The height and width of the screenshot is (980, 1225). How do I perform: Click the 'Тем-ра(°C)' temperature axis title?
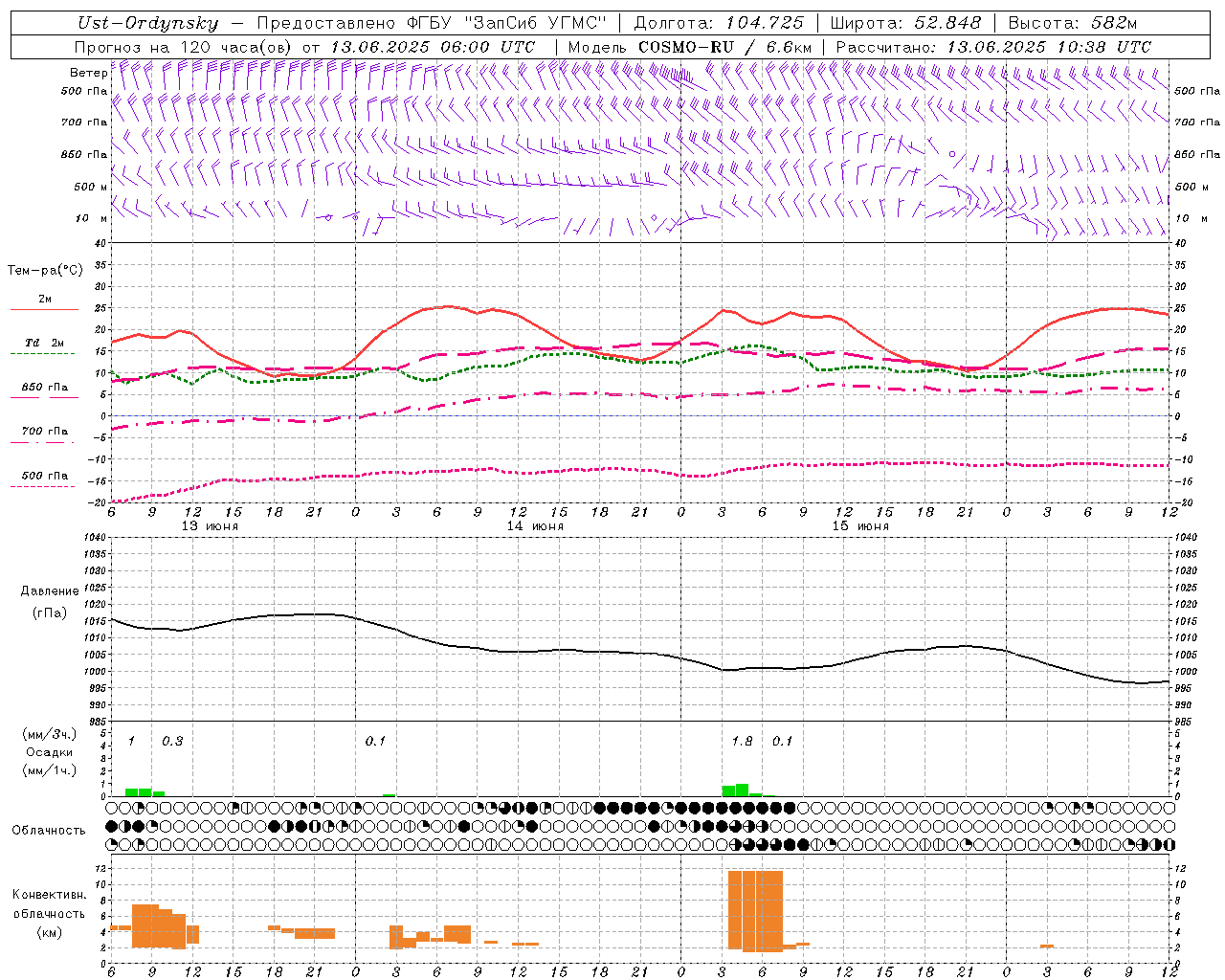coord(45,271)
